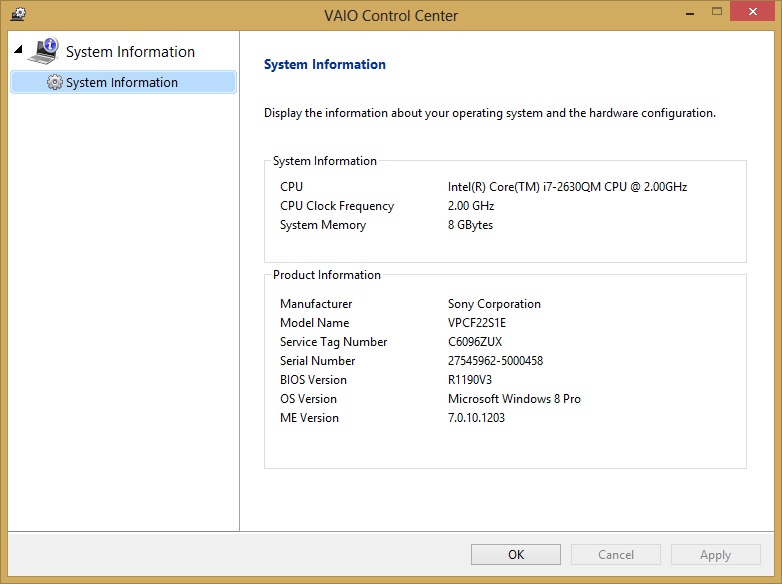Screen dimensions: 782x584
Task: Click the Sony Corporation value
Action: [x=494, y=304]
